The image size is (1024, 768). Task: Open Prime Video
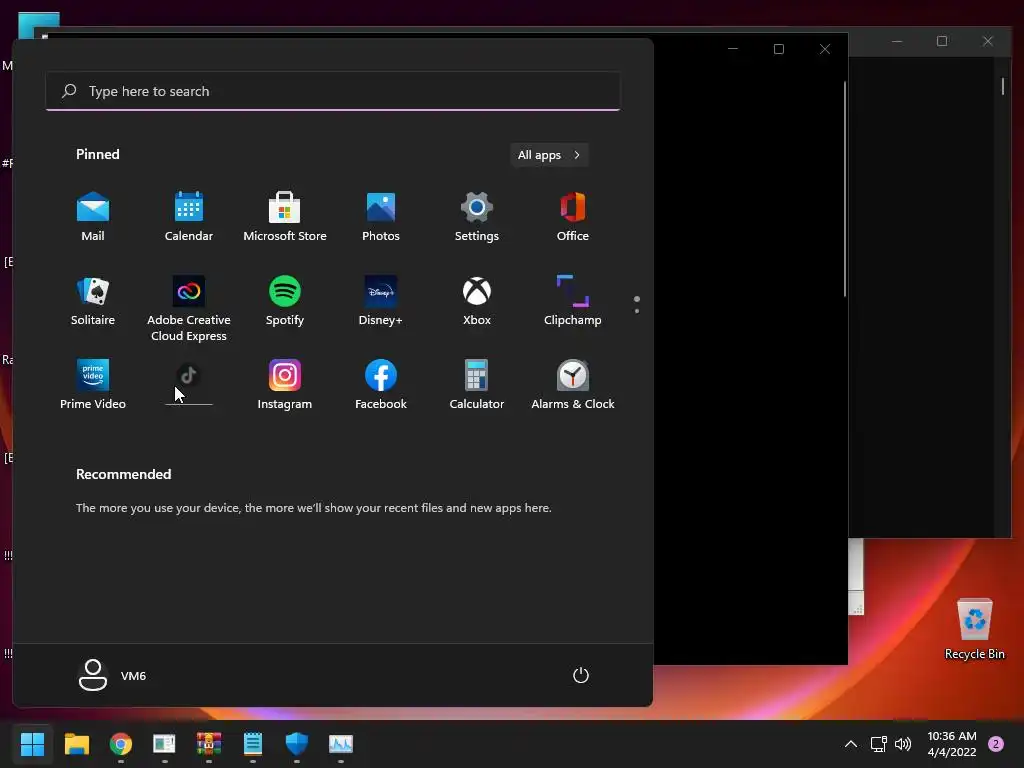93,385
